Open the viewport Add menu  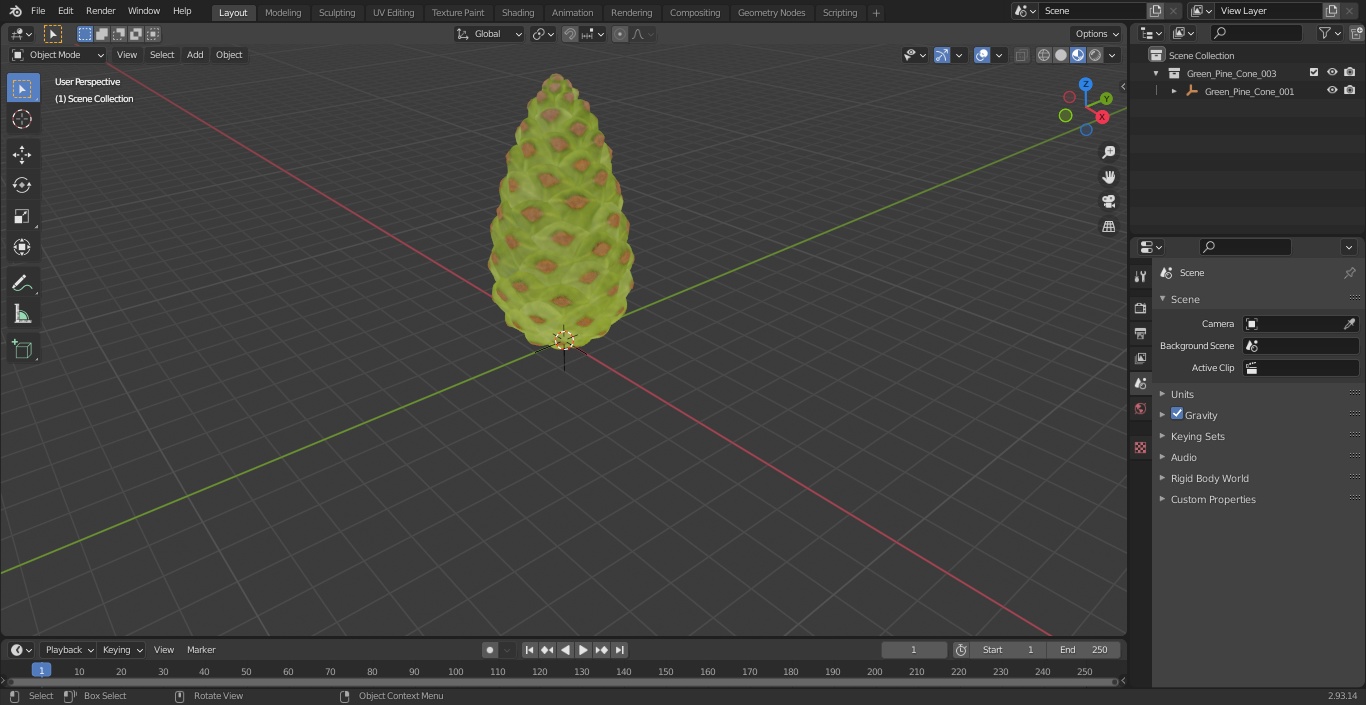pos(195,55)
